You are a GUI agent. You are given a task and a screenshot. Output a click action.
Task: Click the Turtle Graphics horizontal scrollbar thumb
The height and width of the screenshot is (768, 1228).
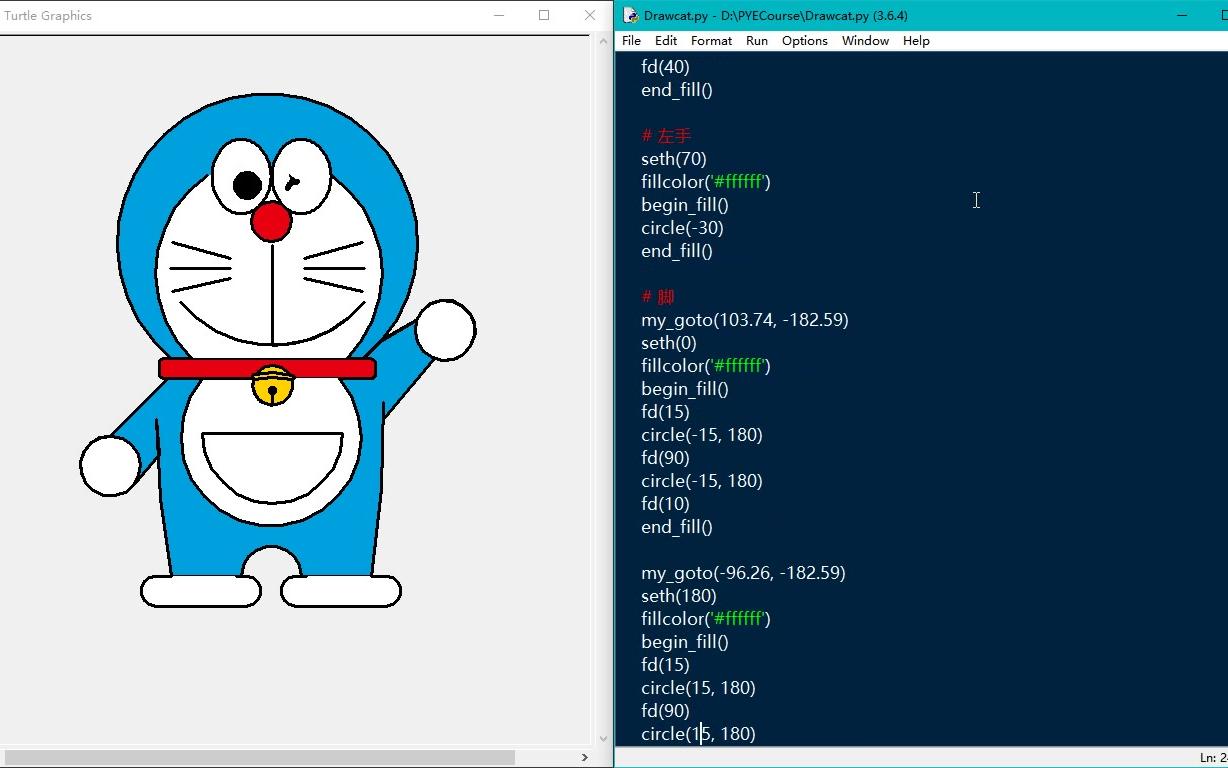tap(260, 757)
